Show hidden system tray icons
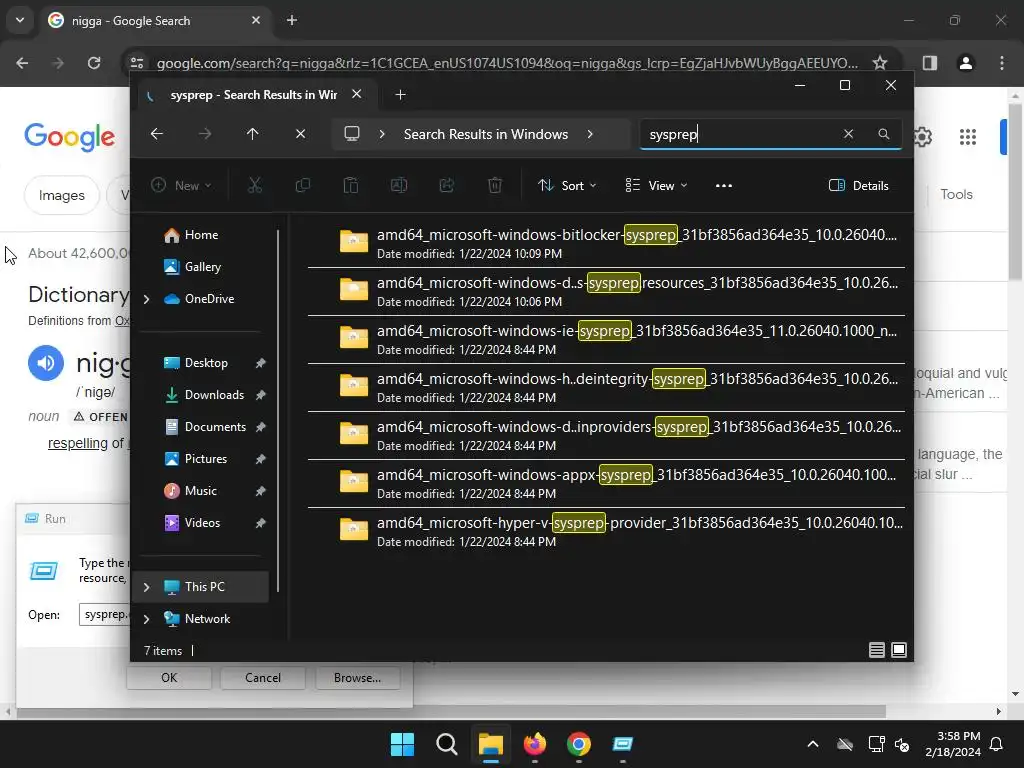Viewport: 1024px width, 768px height. pos(813,744)
